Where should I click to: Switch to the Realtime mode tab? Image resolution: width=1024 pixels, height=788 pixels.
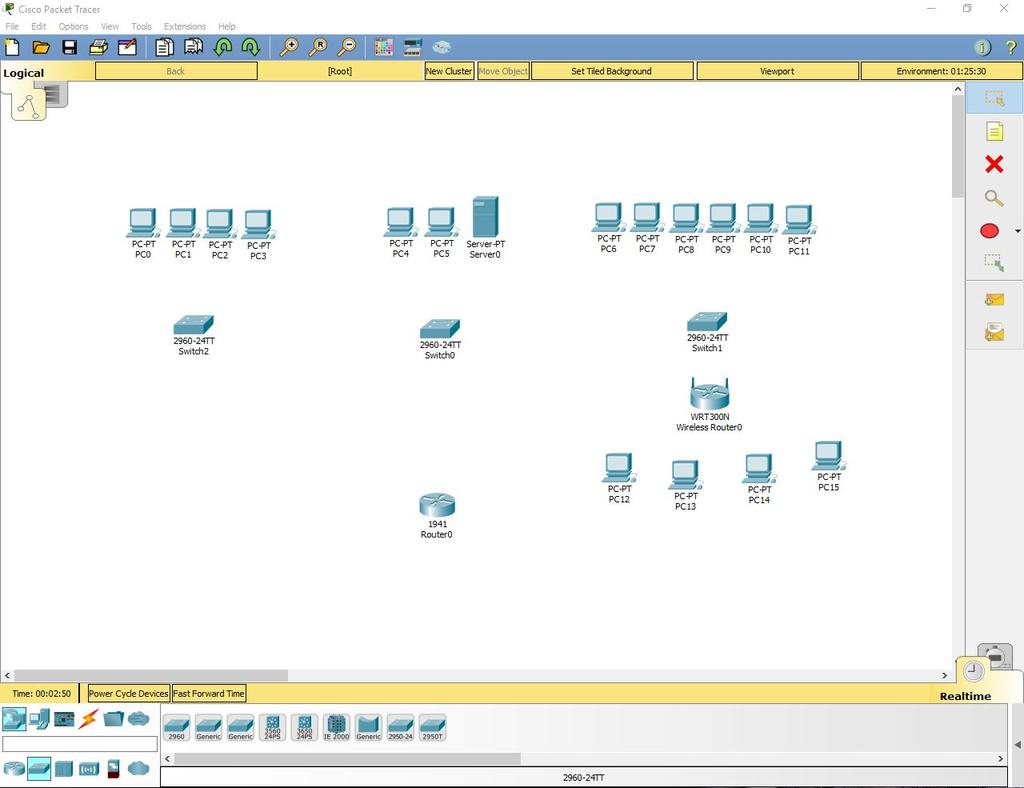tap(965, 696)
